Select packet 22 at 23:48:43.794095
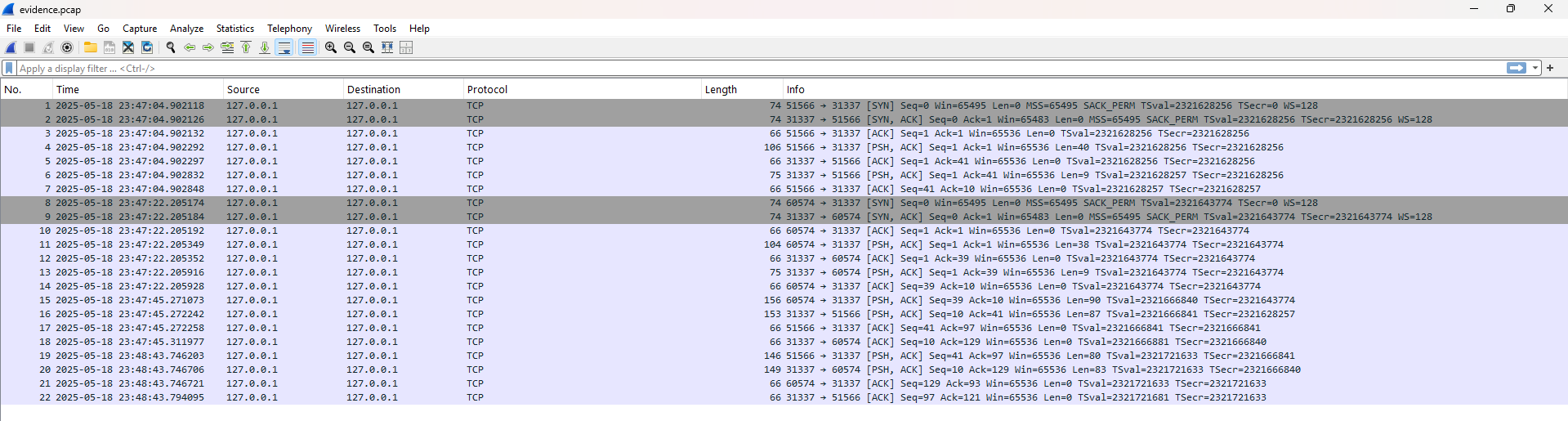Screen dimensions: 1568x421 [x=784, y=397]
